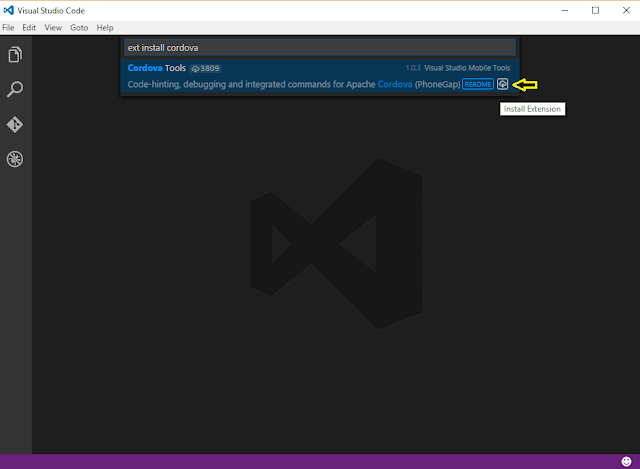Click the 1.0.3 version number

tap(413, 68)
